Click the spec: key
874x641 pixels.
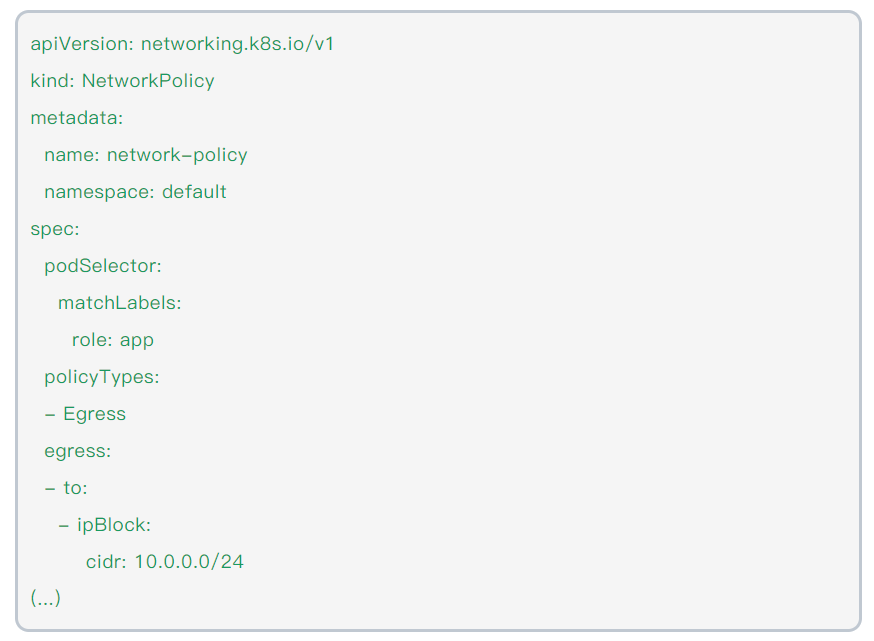(x=55, y=229)
